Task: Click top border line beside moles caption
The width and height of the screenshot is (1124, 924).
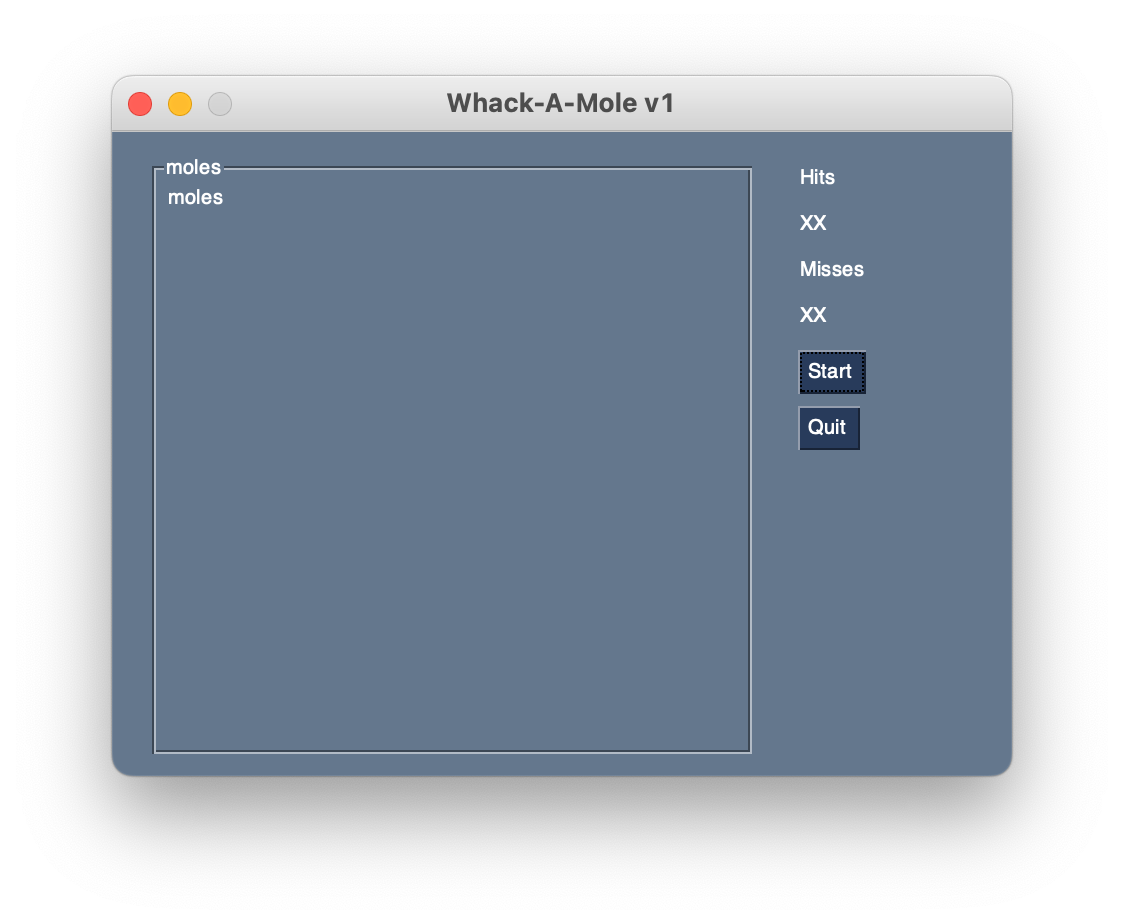Action: (487, 168)
